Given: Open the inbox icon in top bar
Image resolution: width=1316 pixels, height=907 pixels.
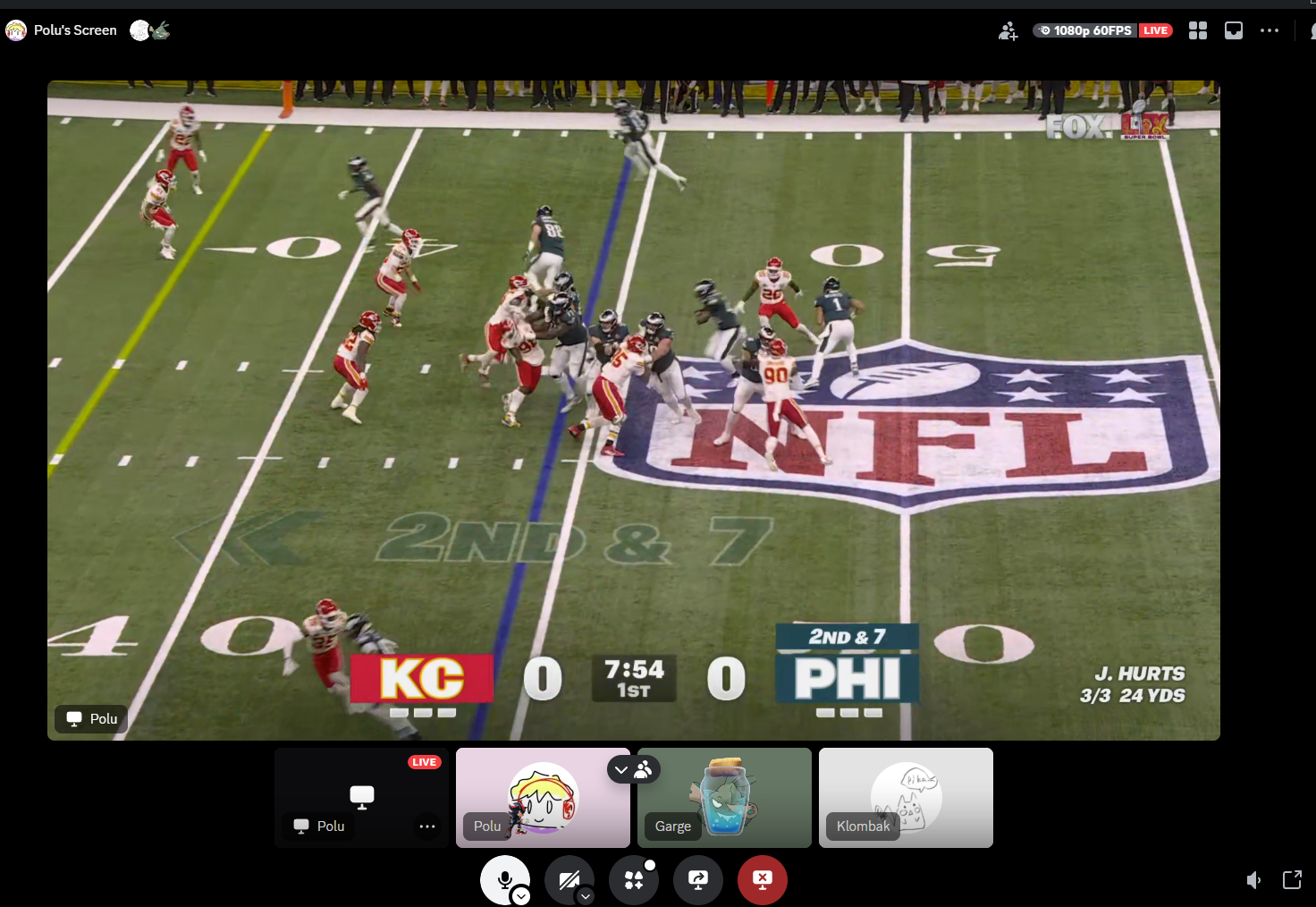Looking at the screenshot, I should [1234, 30].
